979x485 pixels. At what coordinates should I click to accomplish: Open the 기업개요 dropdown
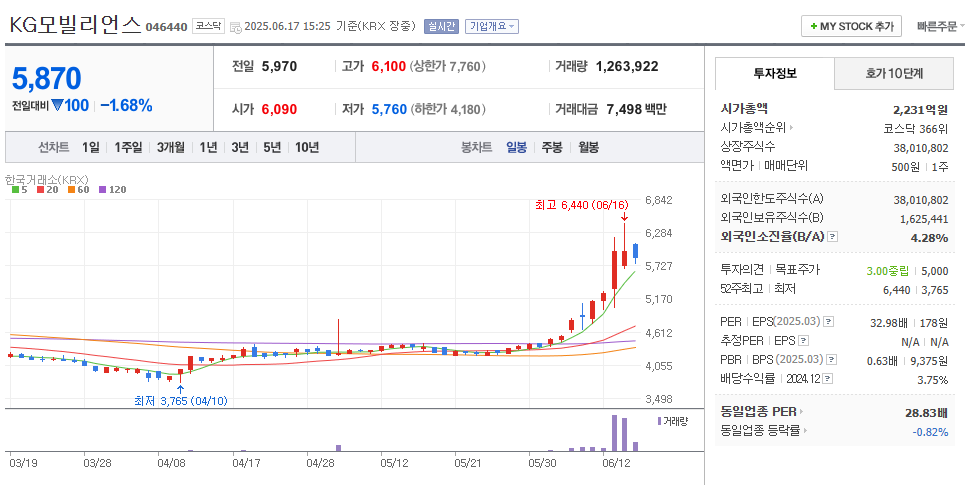point(491,26)
